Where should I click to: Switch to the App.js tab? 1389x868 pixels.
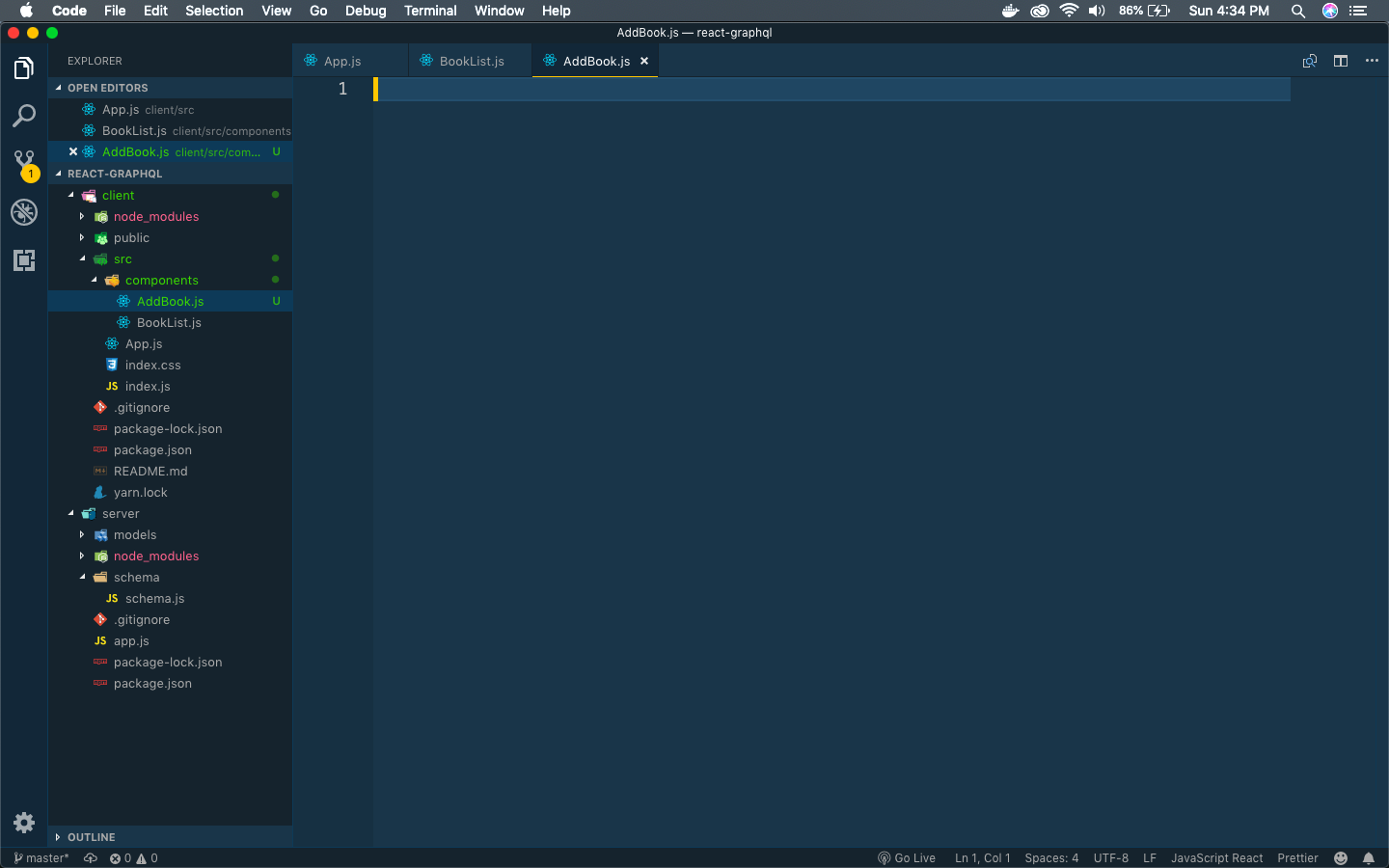350,61
